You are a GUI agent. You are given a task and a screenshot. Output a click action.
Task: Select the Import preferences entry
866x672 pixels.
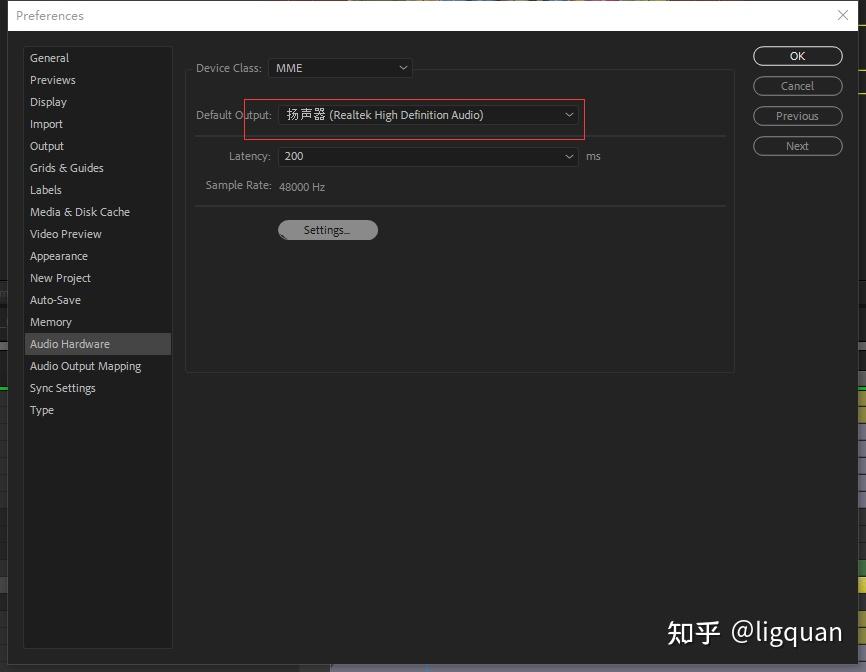coord(46,124)
